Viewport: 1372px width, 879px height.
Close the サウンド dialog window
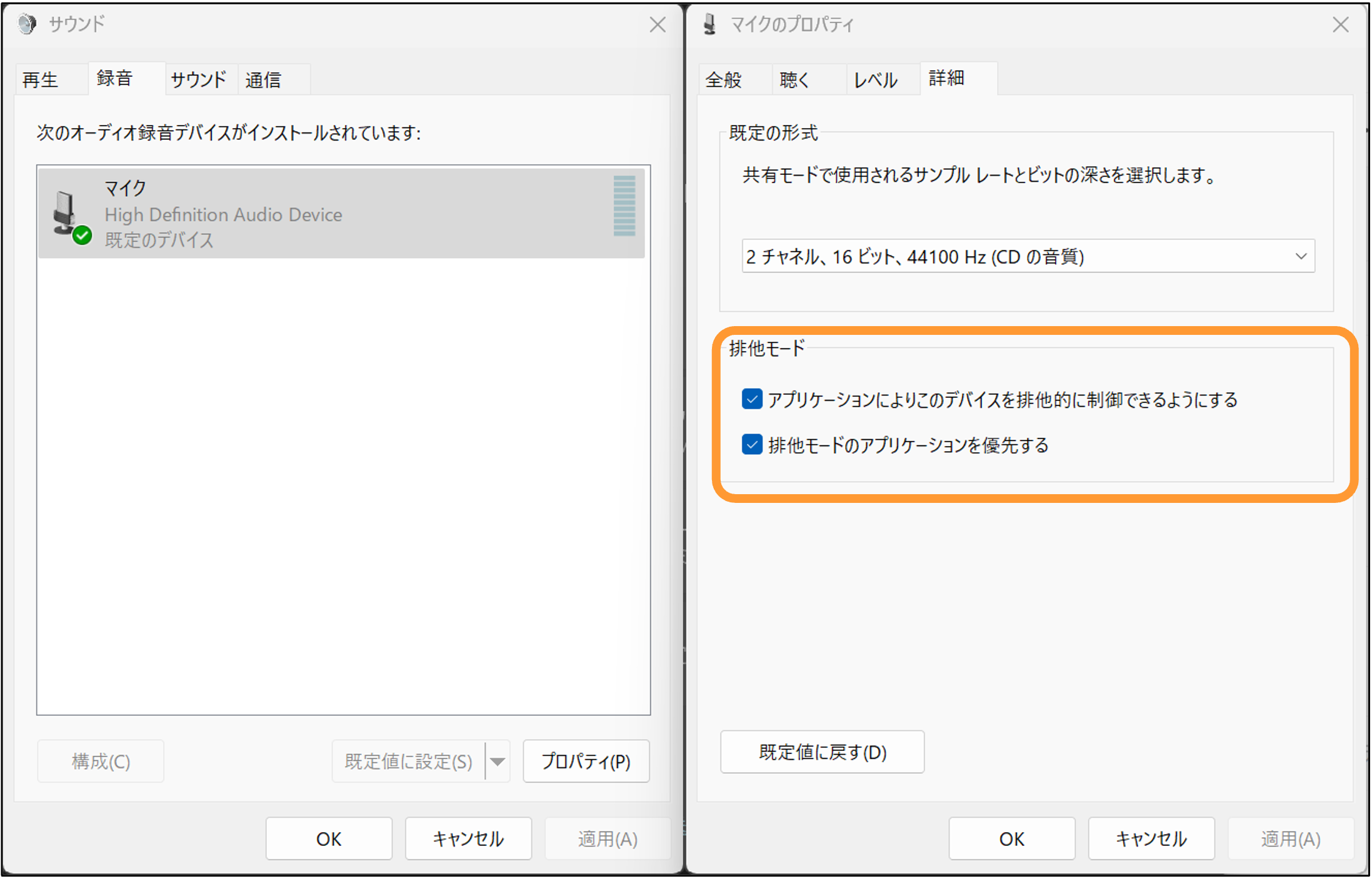click(x=657, y=25)
